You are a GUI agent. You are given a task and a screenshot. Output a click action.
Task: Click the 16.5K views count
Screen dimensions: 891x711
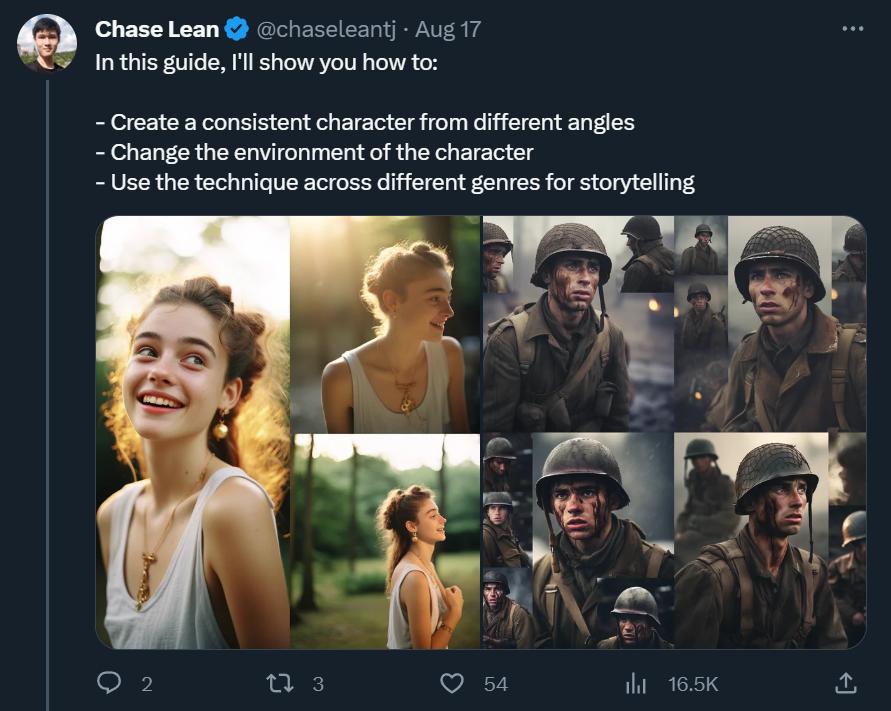693,684
